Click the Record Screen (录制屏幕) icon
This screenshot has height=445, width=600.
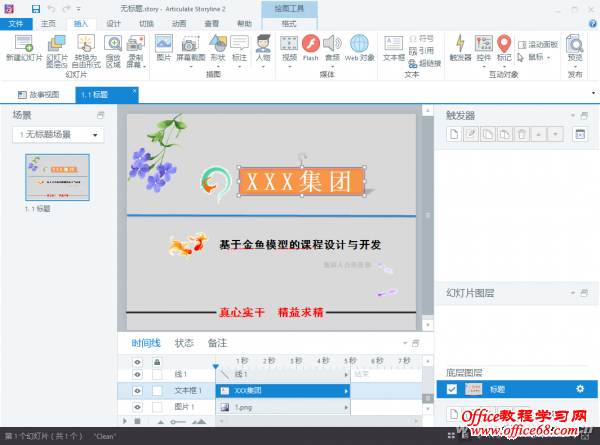(x=135, y=51)
